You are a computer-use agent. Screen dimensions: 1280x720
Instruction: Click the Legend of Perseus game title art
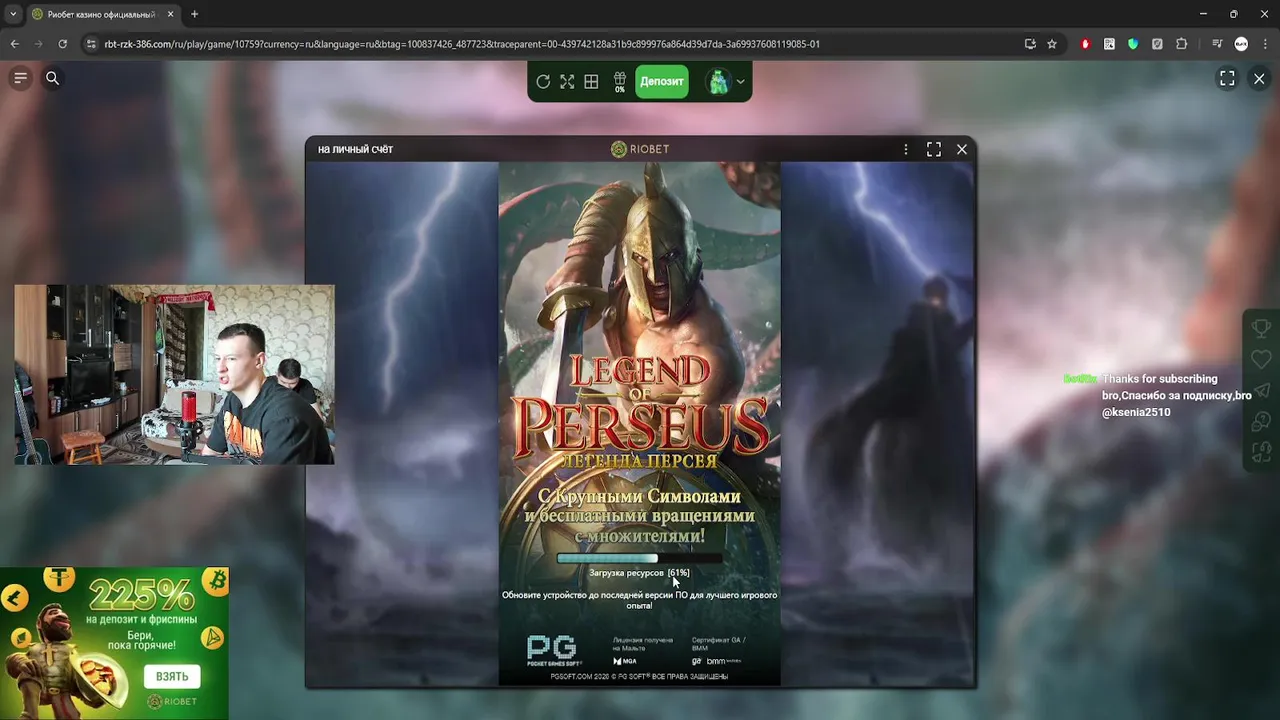pyautogui.click(x=640, y=410)
